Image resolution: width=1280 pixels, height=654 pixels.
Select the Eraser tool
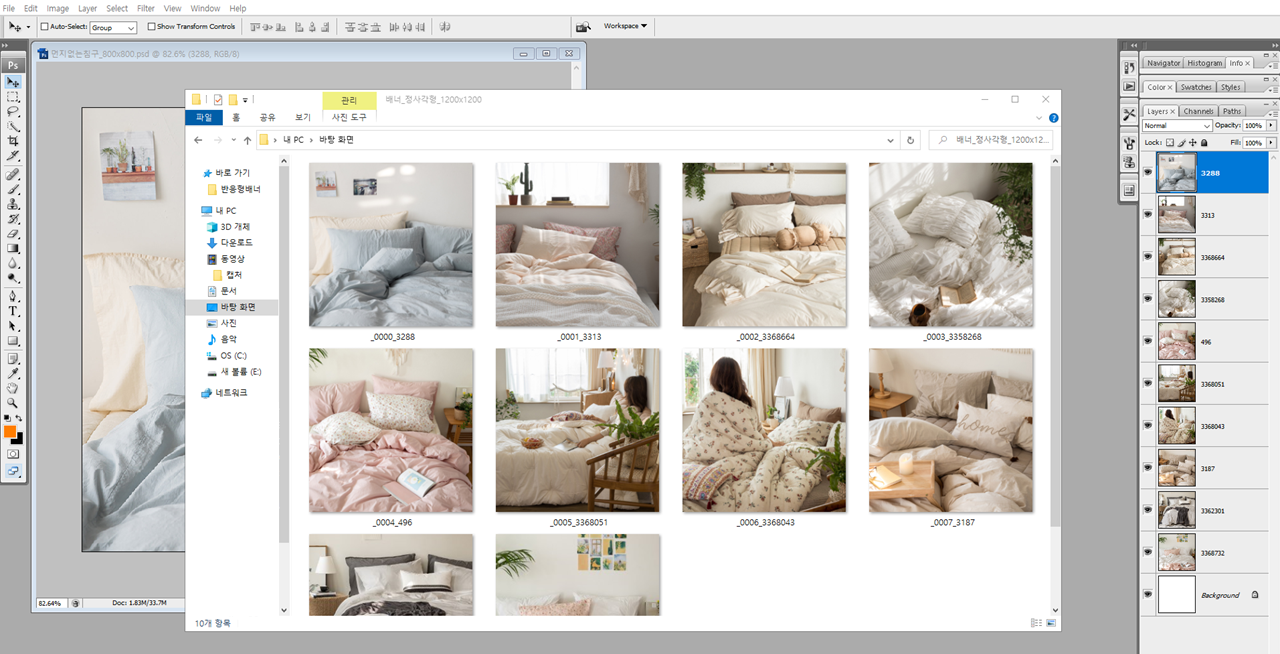coord(14,234)
